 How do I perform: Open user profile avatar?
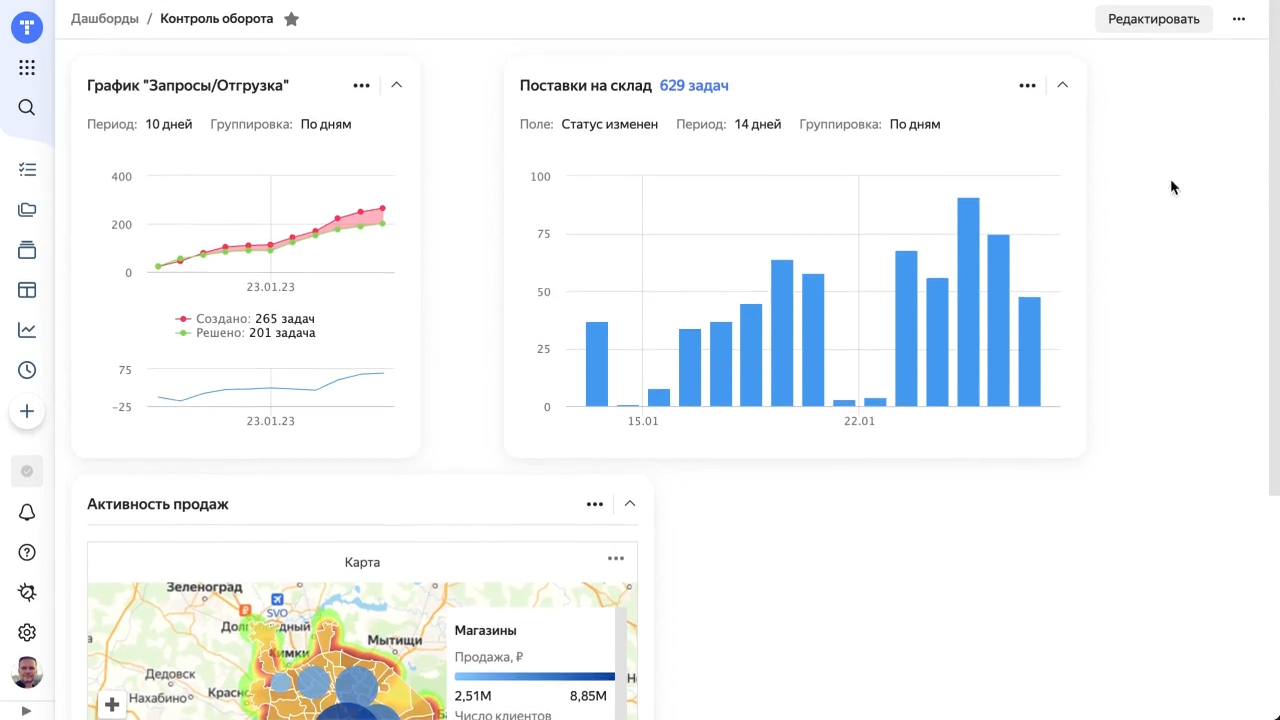[27, 672]
